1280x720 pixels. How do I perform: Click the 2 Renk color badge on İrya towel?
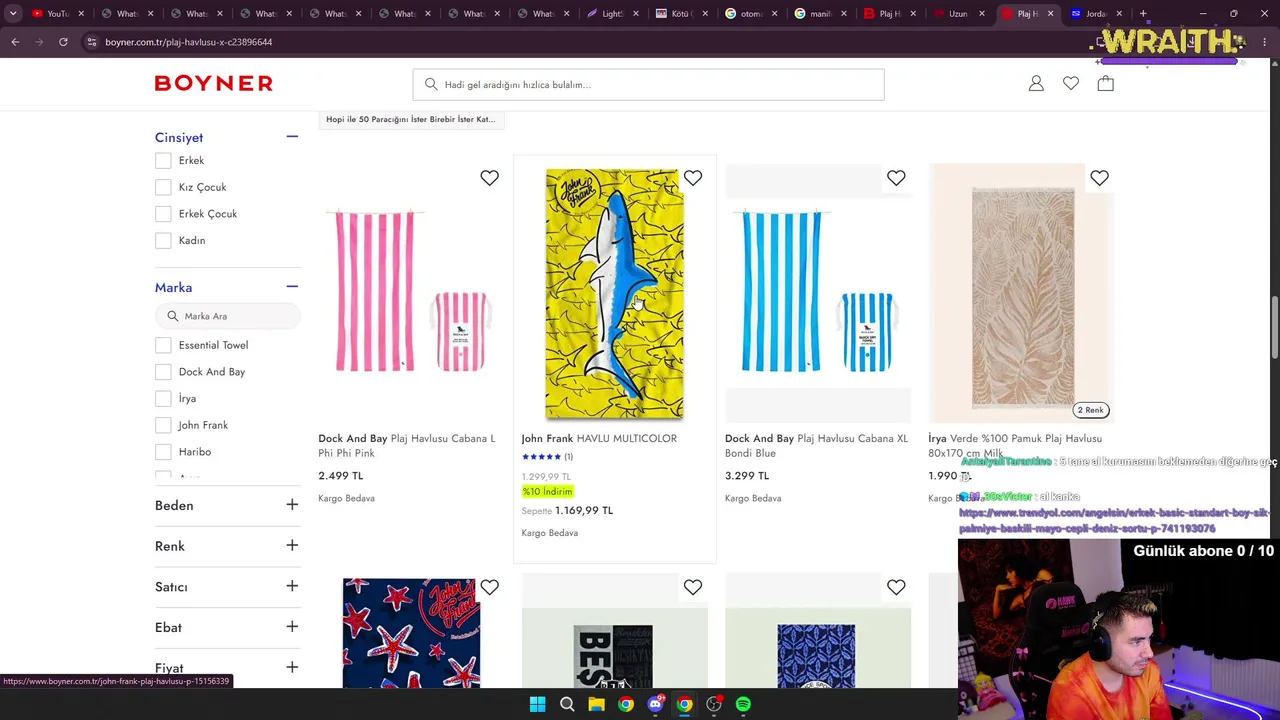[1090, 410]
